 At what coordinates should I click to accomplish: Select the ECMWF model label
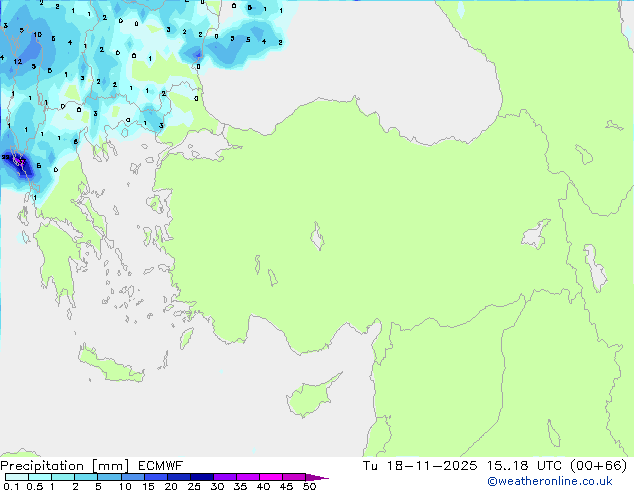[x=161, y=466]
